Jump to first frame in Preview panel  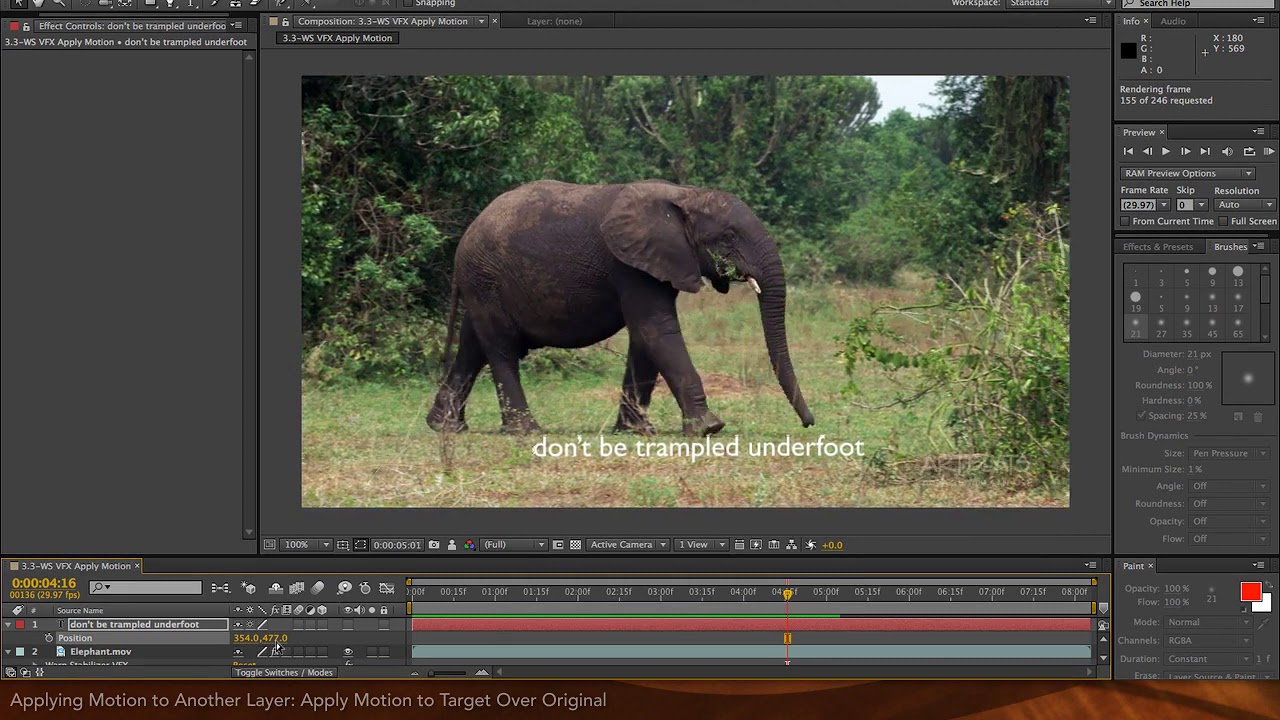coord(1128,152)
